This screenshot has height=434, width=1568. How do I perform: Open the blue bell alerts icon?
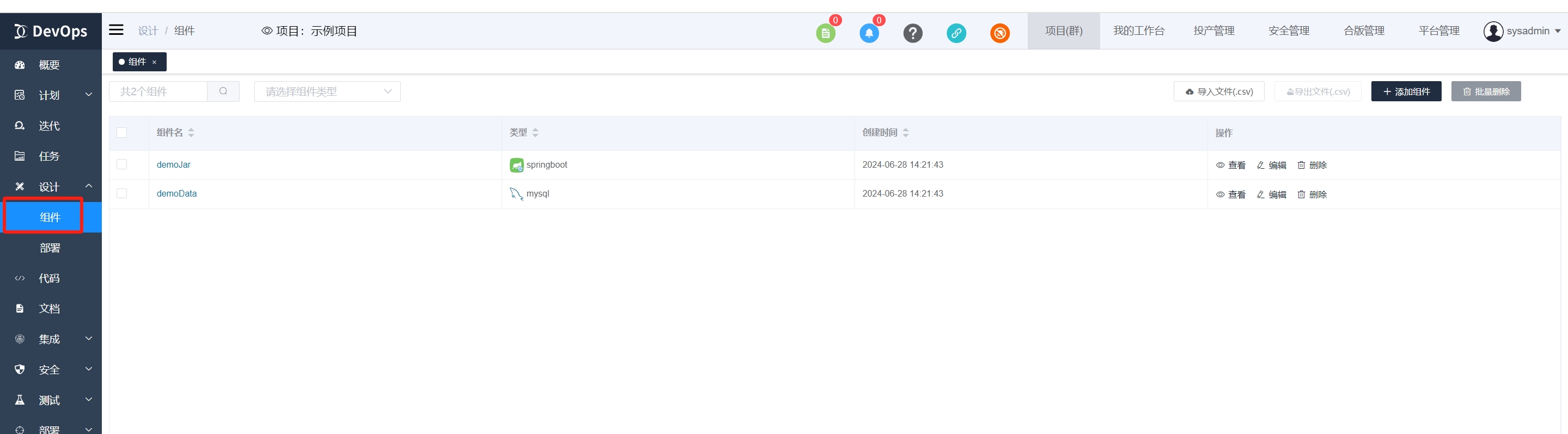[869, 33]
